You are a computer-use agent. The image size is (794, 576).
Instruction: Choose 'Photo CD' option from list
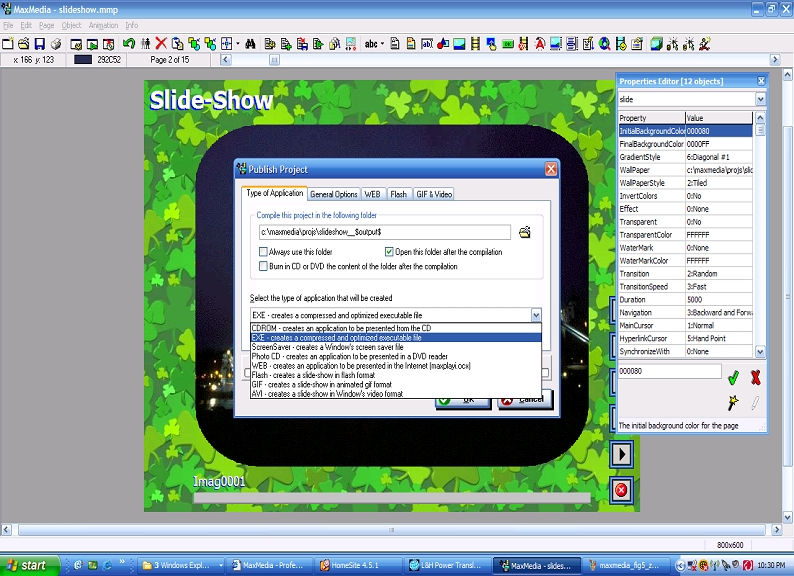pyautogui.click(x=395, y=356)
